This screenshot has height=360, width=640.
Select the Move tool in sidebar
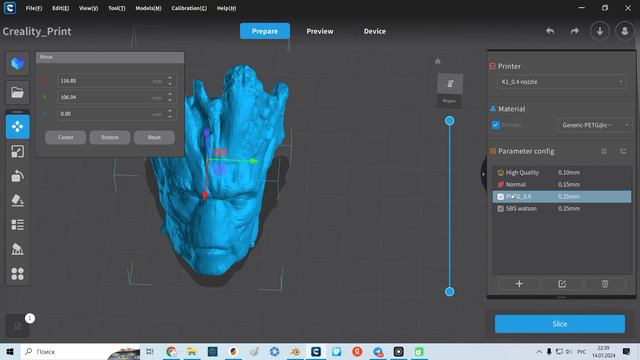tap(18, 127)
